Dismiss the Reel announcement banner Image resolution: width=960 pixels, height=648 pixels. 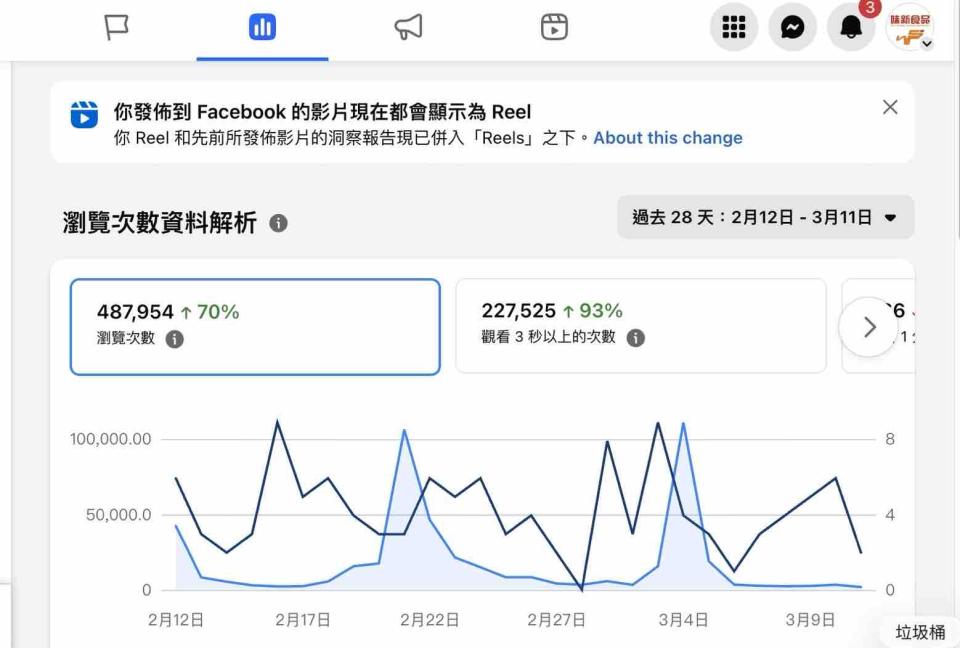pos(890,108)
